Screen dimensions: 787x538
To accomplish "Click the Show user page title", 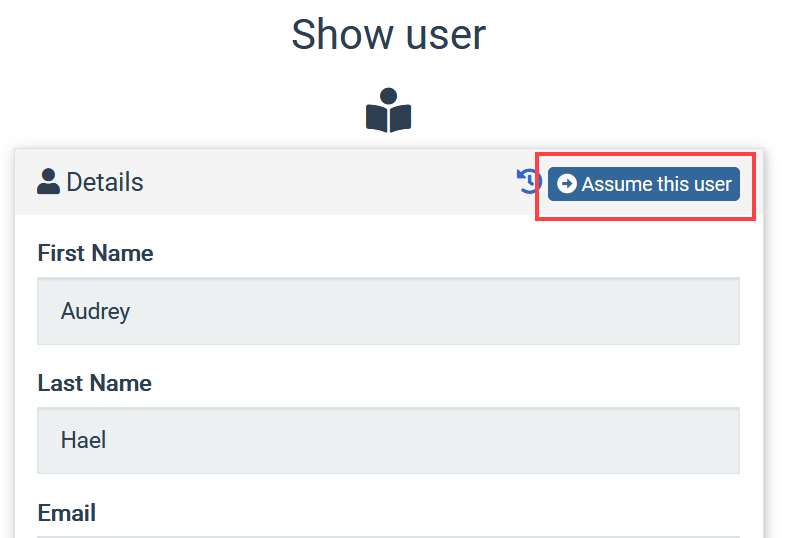I will pyautogui.click(x=388, y=34).
